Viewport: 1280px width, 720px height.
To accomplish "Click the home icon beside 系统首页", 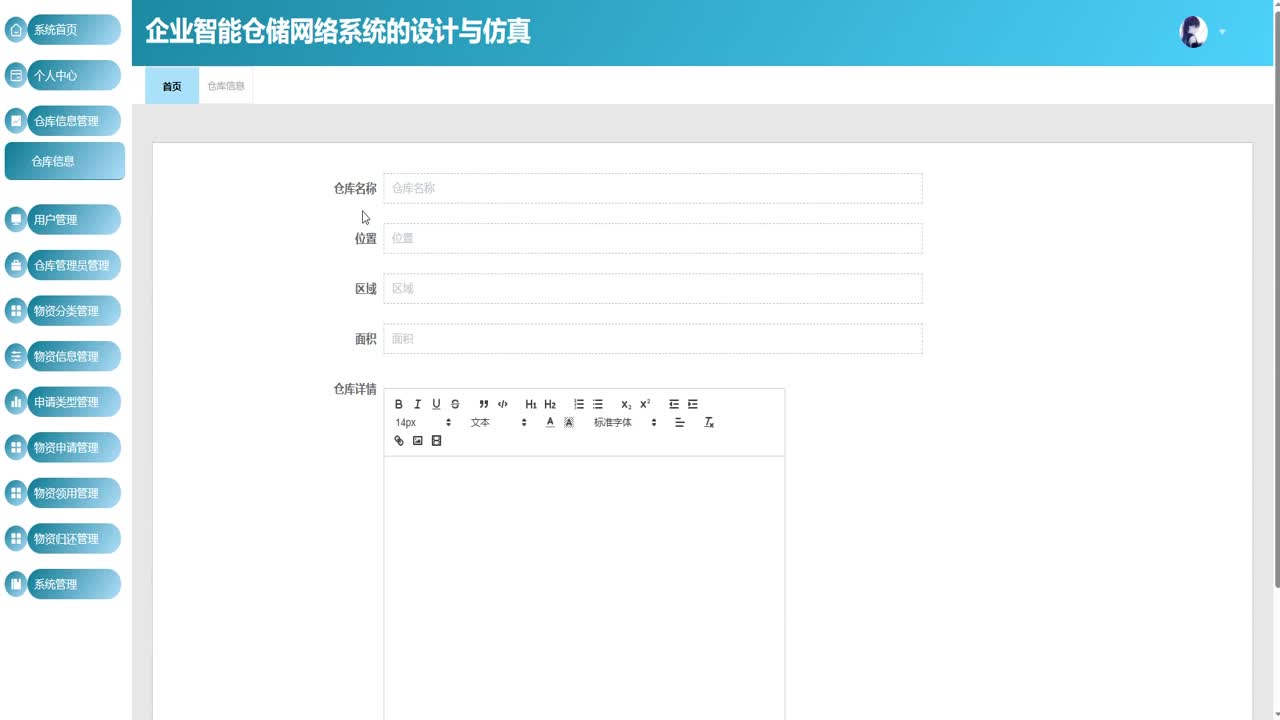I will tap(16, 30).
